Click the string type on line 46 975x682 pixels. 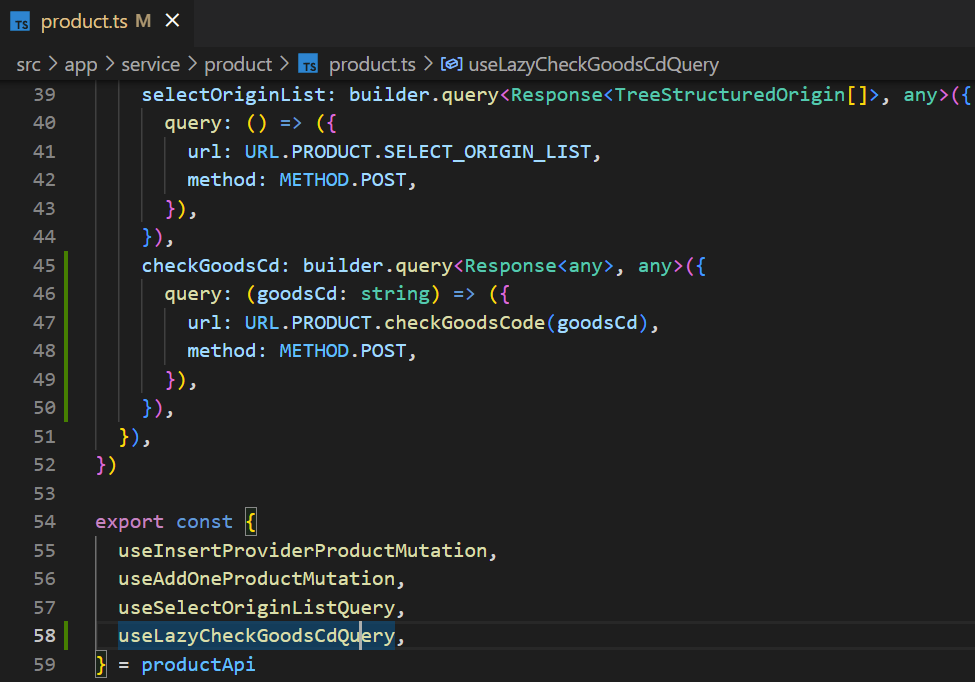[x=395, y=294]
